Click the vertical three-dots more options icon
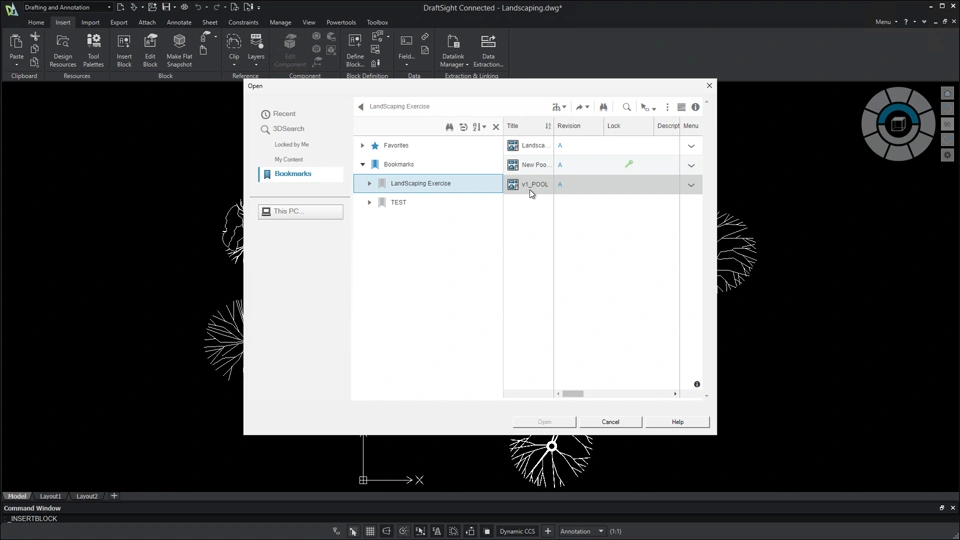The width and height of the screenshot is (960, 540). pyautogui.click(x=667, y=107)
